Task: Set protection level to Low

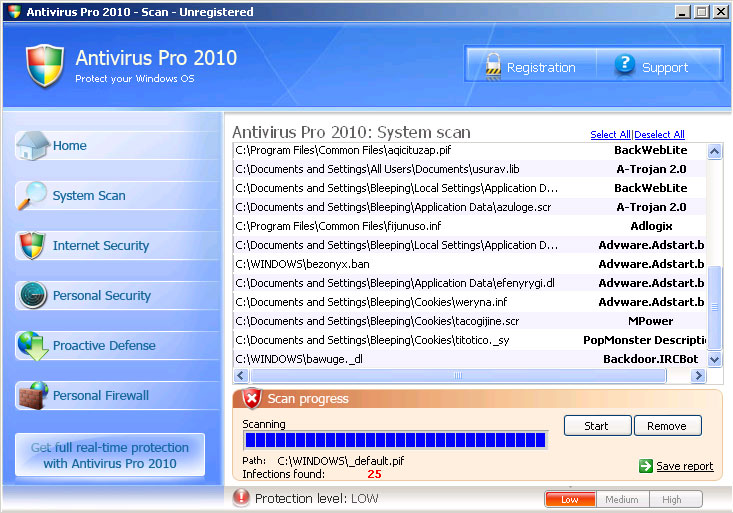Action: click(x=570, y=499)
